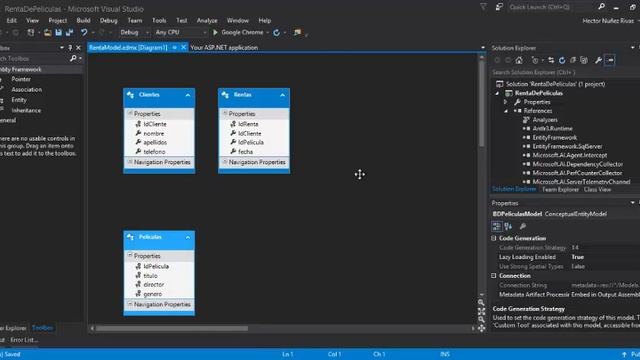640x360 pixels.
Task: Expand the Properties node in Solution Explorer
Action: click(x=505, y=102)
